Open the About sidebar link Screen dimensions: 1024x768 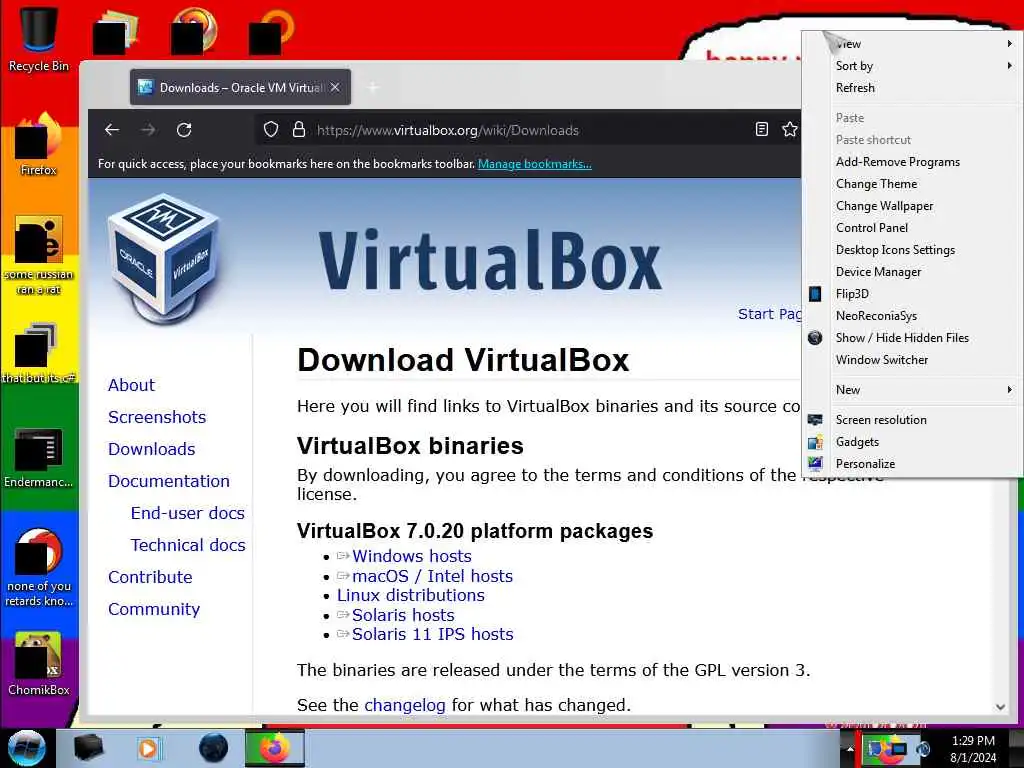point(131,385)
